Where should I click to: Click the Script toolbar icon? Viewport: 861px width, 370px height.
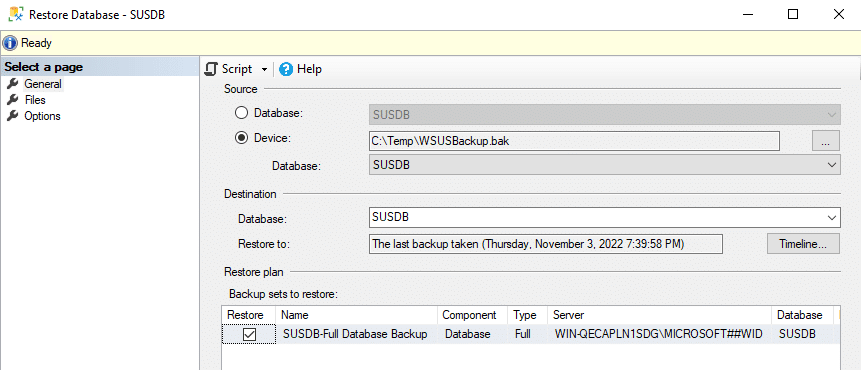coord(211,69)
